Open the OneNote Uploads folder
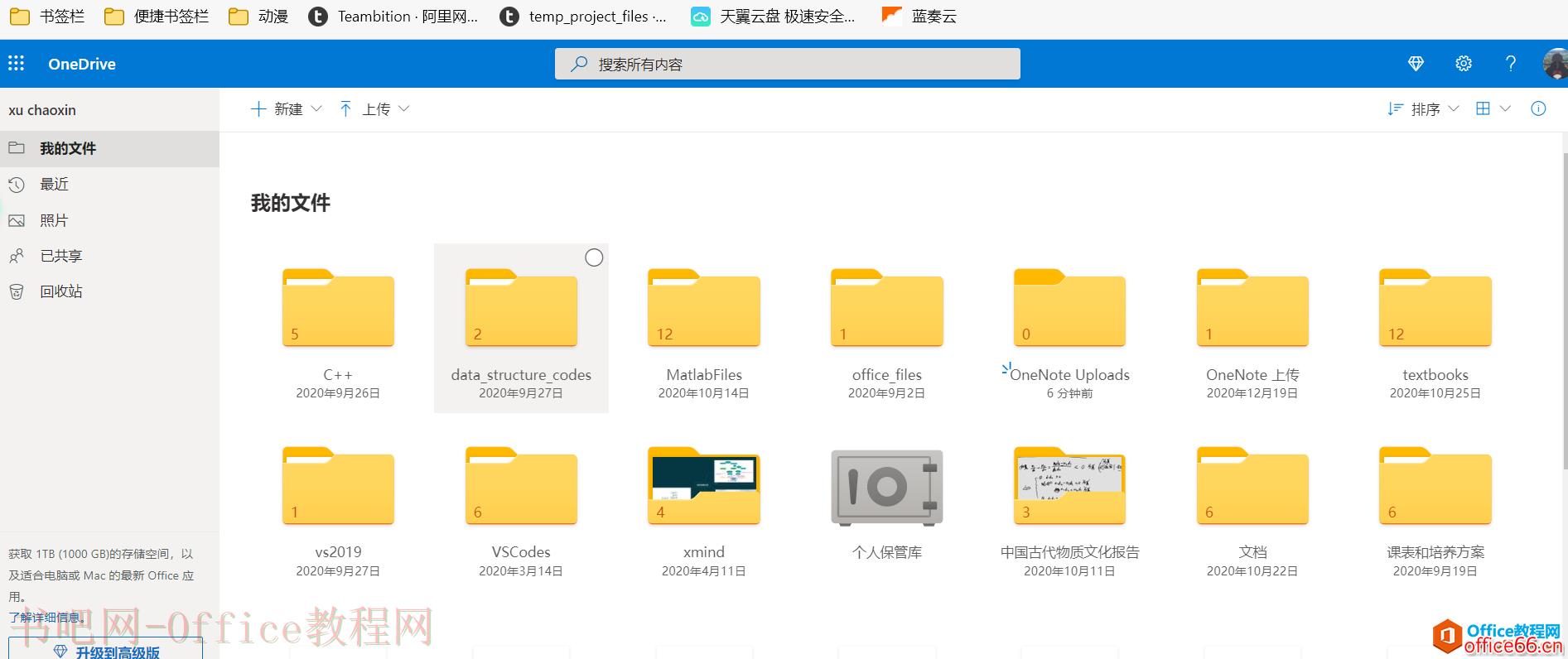Image resolution: width=1568 pixels, height=659 pixels. coord(1069,308)
